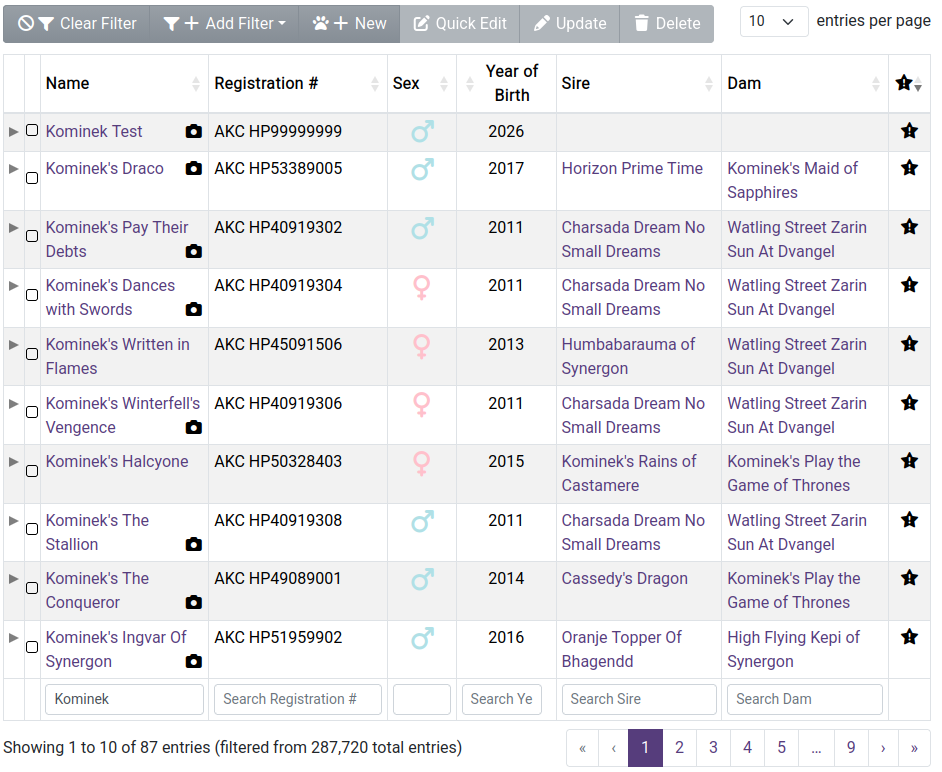The width and height of the screenshot is (942, 772).
Task: Expand the Kominek's Draco row details
Action: point(13,169)
